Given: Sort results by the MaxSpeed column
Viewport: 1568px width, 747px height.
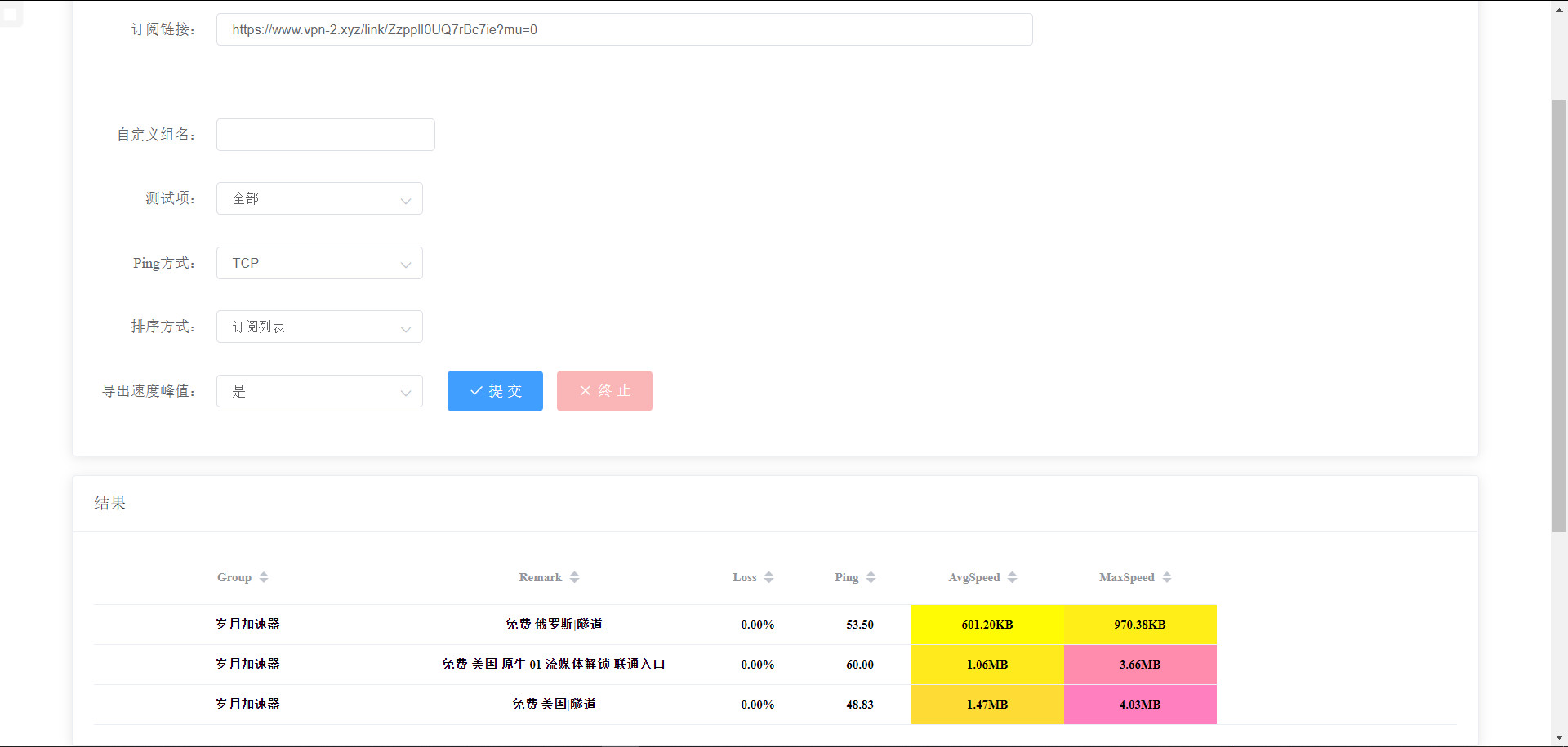Looking at the screenshot, I should [x=1135, y=577].
